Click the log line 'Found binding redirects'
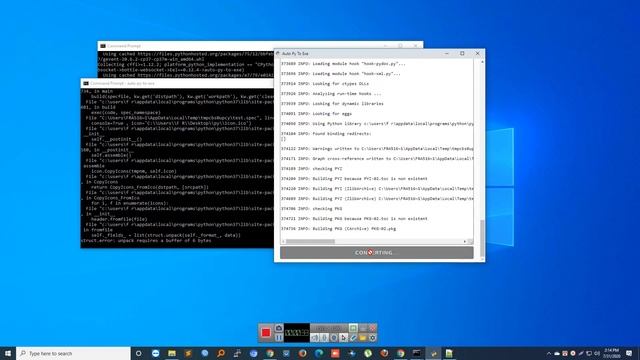The height and width of the screenshot is (360, 640). (x=326, y=134)
